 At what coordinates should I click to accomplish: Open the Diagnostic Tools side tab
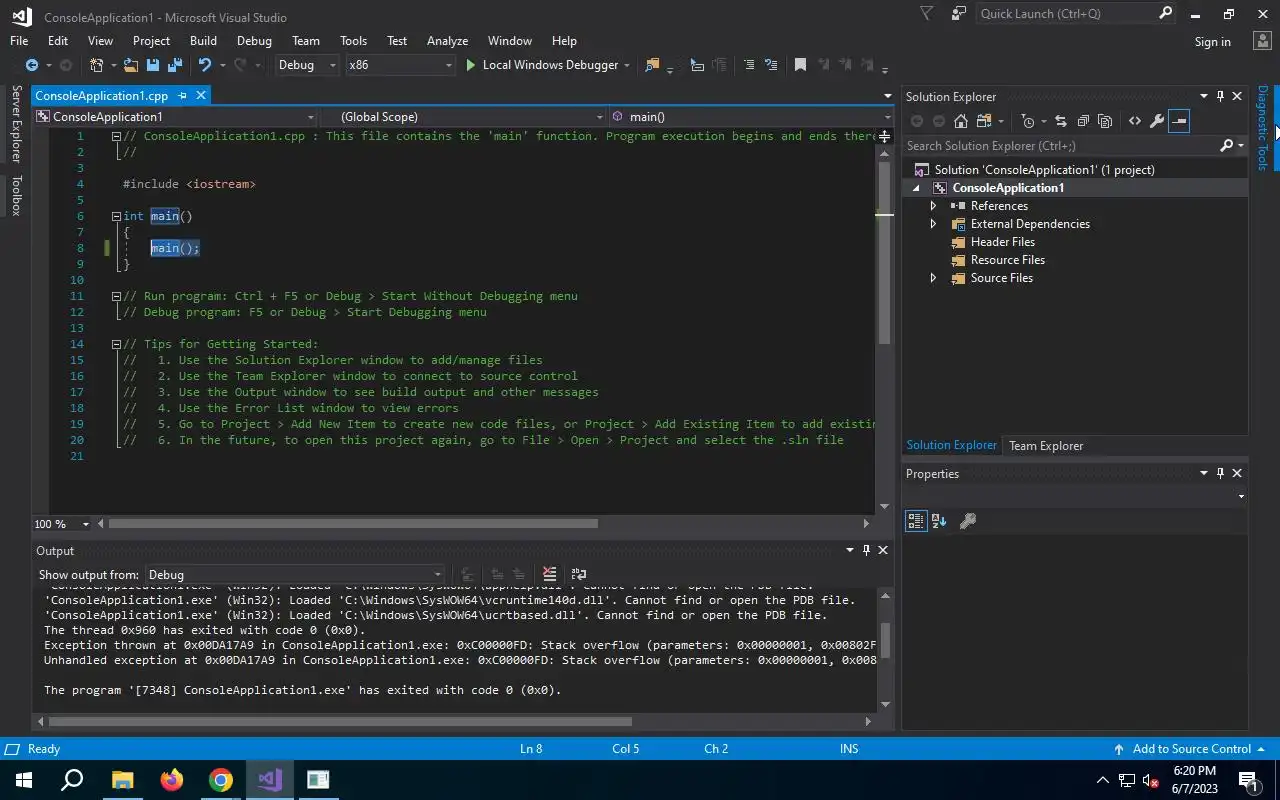1262,128
